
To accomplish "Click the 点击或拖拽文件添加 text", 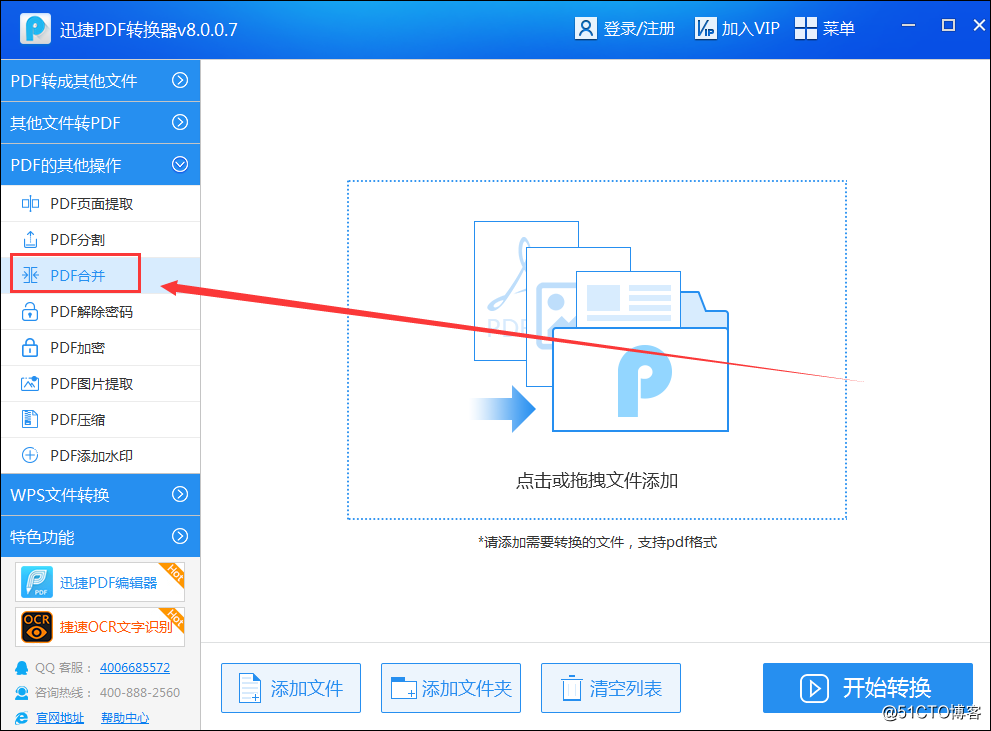I will 597,481.
